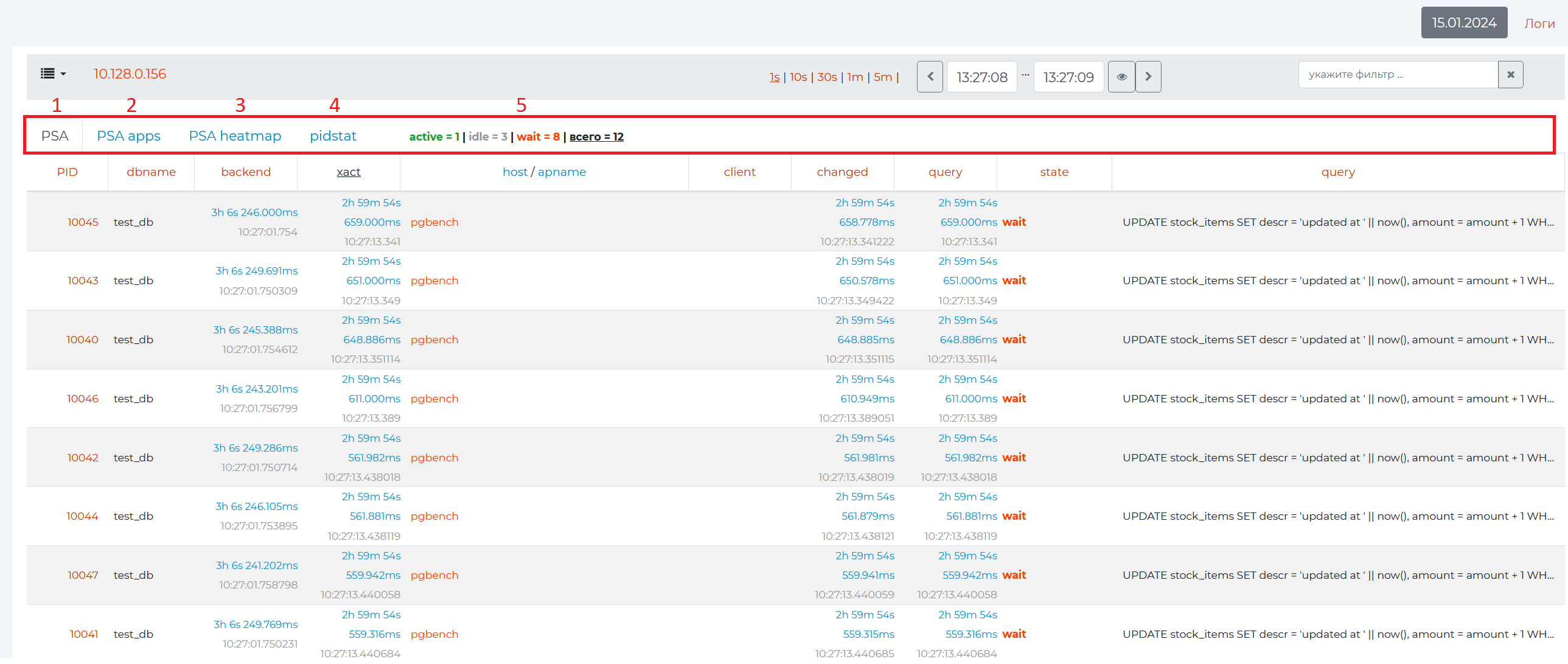Viewport: 1568px width, 664px height.
Task: Show all sessions via всего = 12
Action: click(x=596, y=136)
